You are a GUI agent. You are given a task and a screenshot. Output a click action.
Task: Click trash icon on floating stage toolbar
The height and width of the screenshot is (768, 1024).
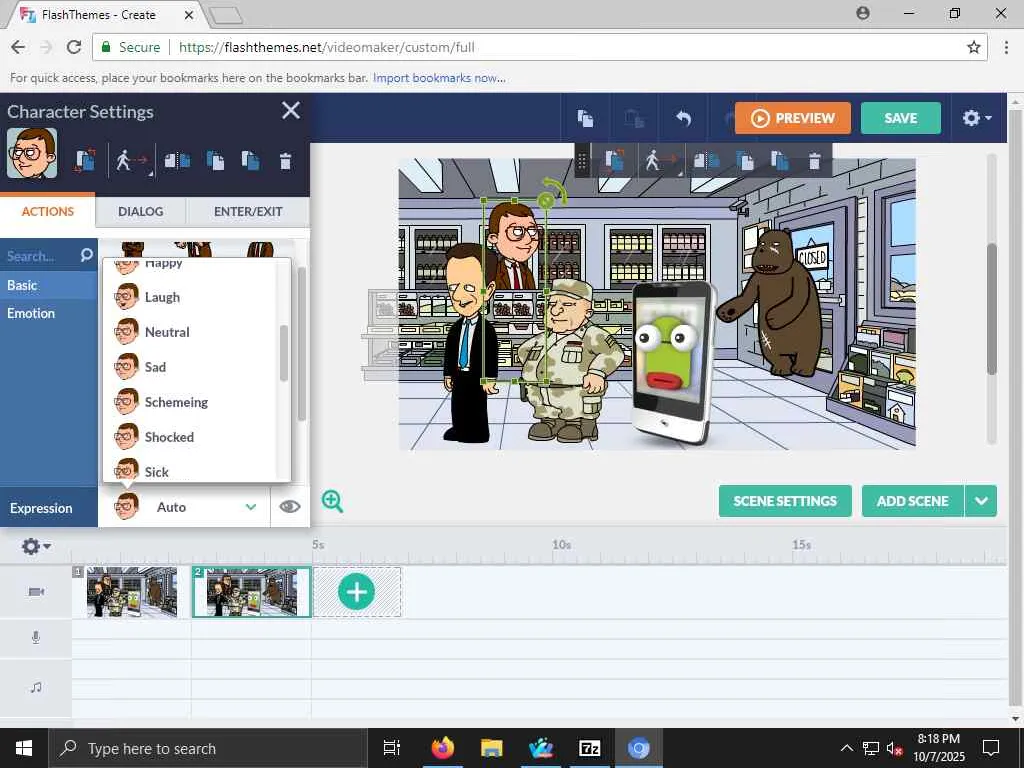pyautogui.click(x=814, y=161)
